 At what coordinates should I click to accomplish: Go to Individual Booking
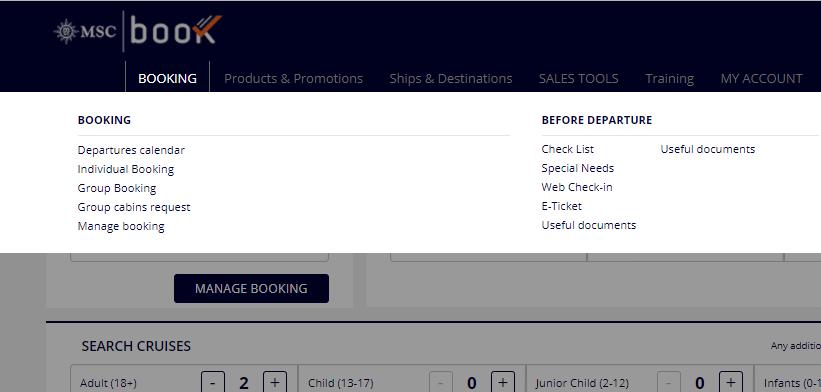[126, 169]
